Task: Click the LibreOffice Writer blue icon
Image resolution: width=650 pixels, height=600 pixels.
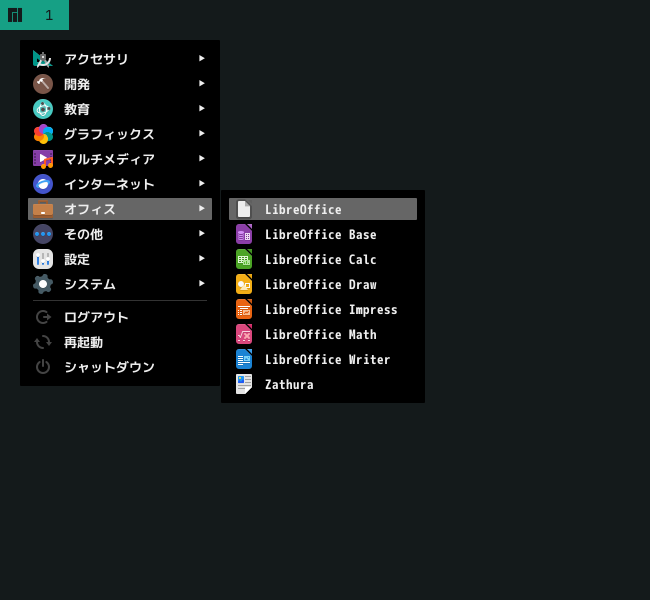Action: coord(244,359)
